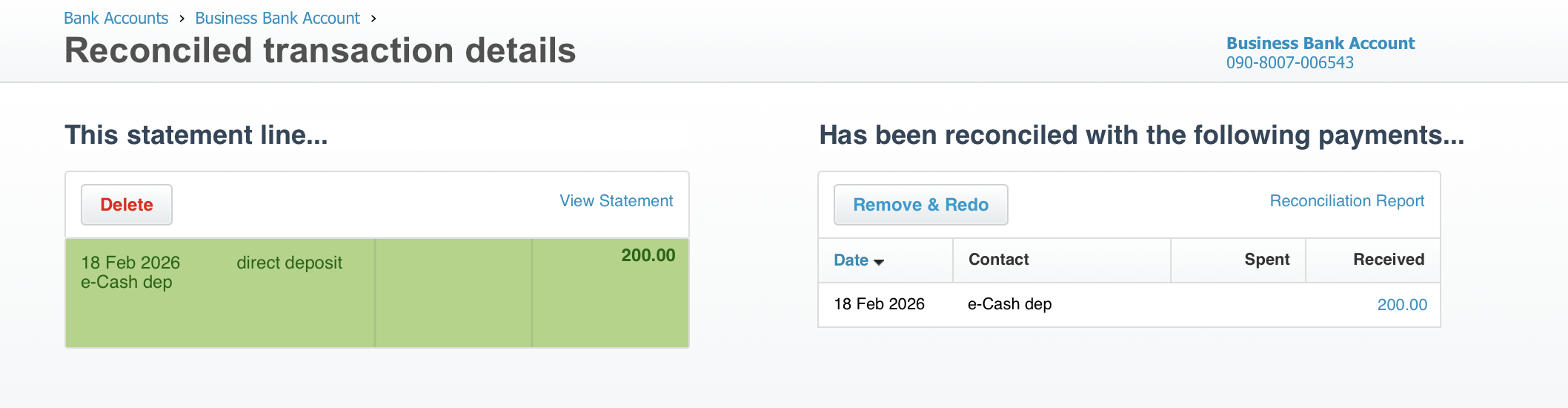Viewport: 1568px width, 408px height.
Task: Click the chevron after Business Bank Account breadcrumb
Action: [373, 19]
